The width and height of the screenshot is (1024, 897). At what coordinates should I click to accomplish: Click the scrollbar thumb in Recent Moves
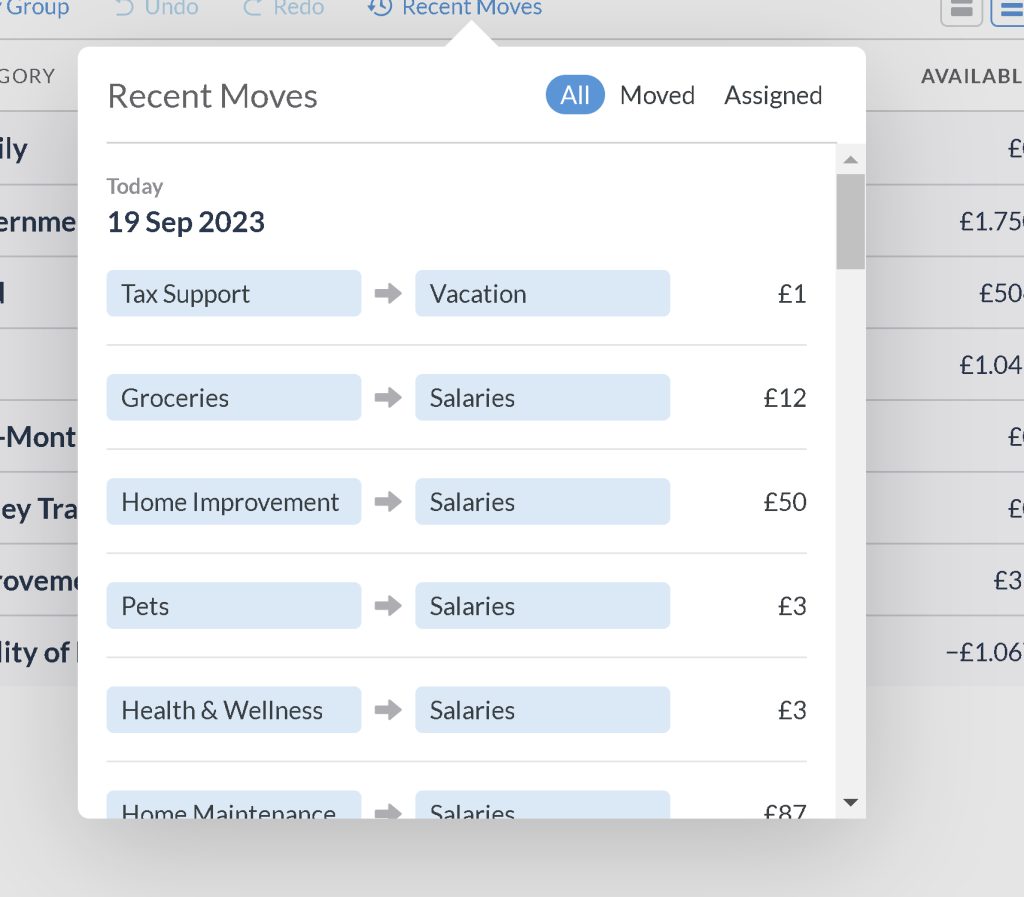pyautogui.click(x=850, y=222)
